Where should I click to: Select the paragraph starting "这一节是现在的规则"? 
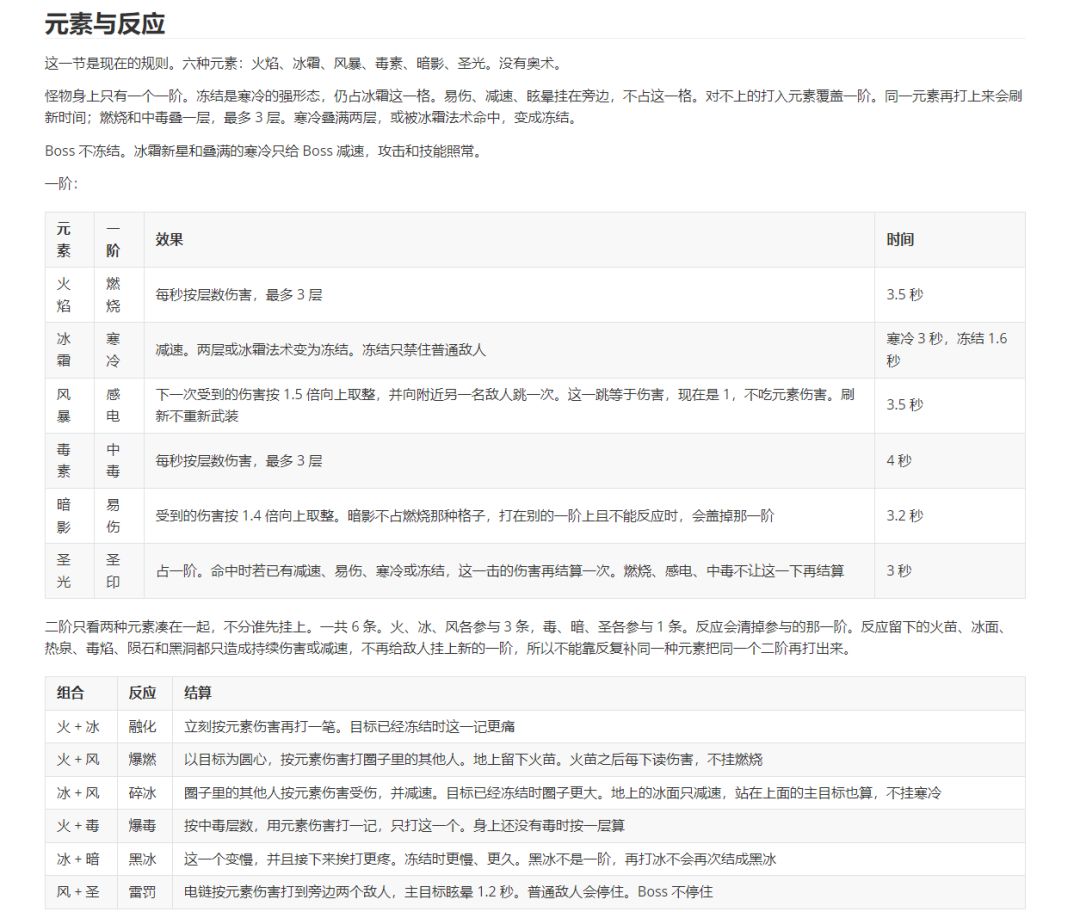point(304,64)
